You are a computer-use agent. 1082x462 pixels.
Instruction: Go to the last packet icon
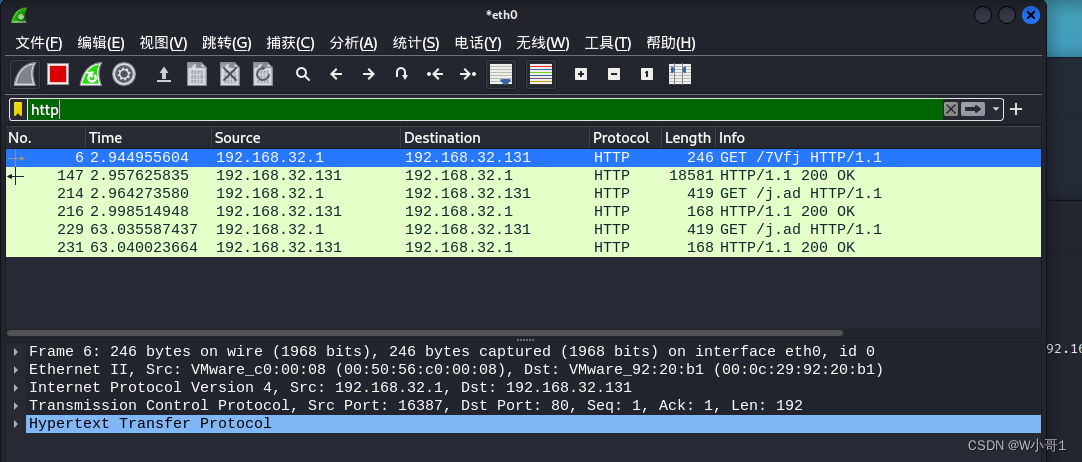[468, 74]
